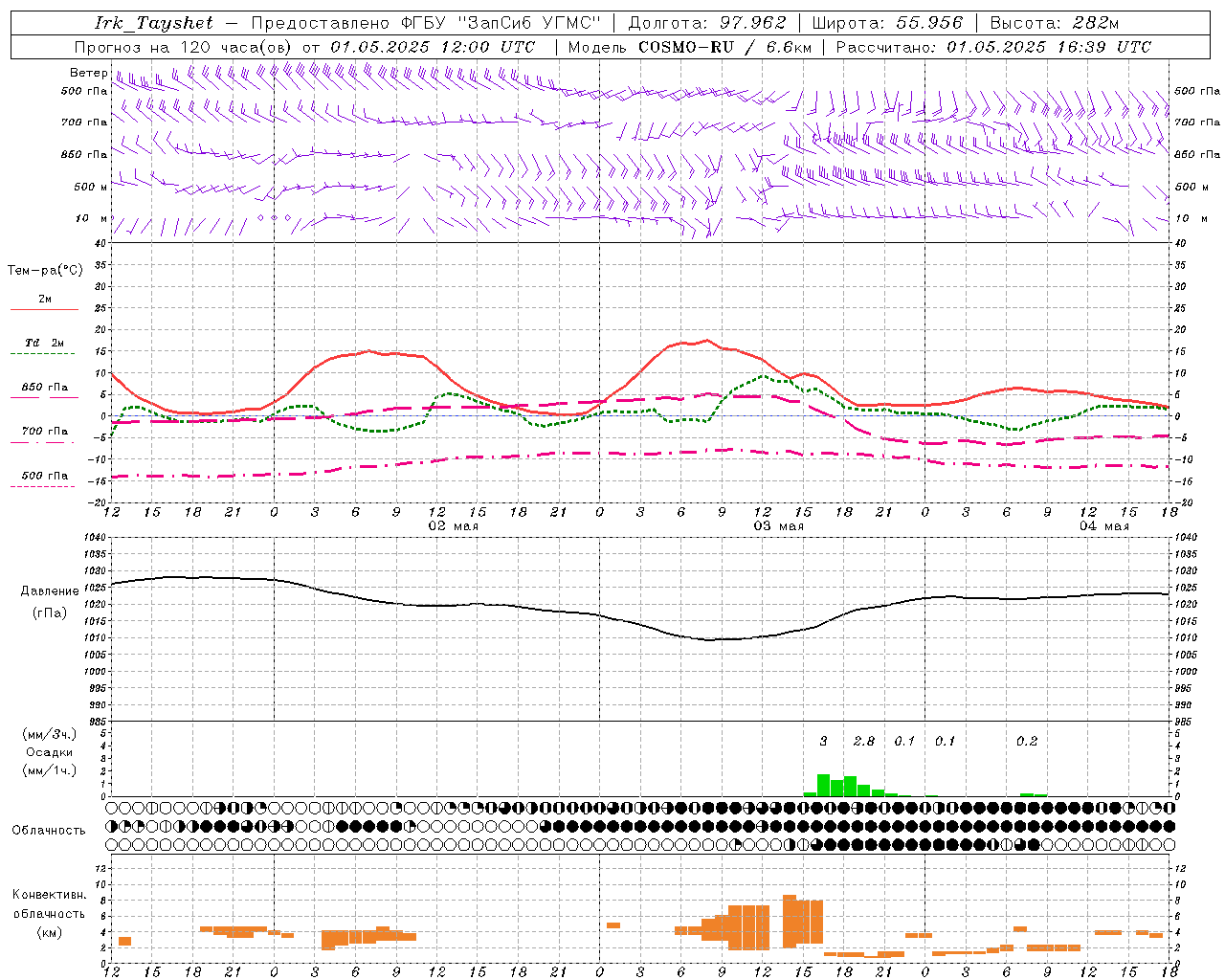The width and height of the screenshot is (1225, 980).
Task: Click the 04 мая date label
Action: 1103,526
